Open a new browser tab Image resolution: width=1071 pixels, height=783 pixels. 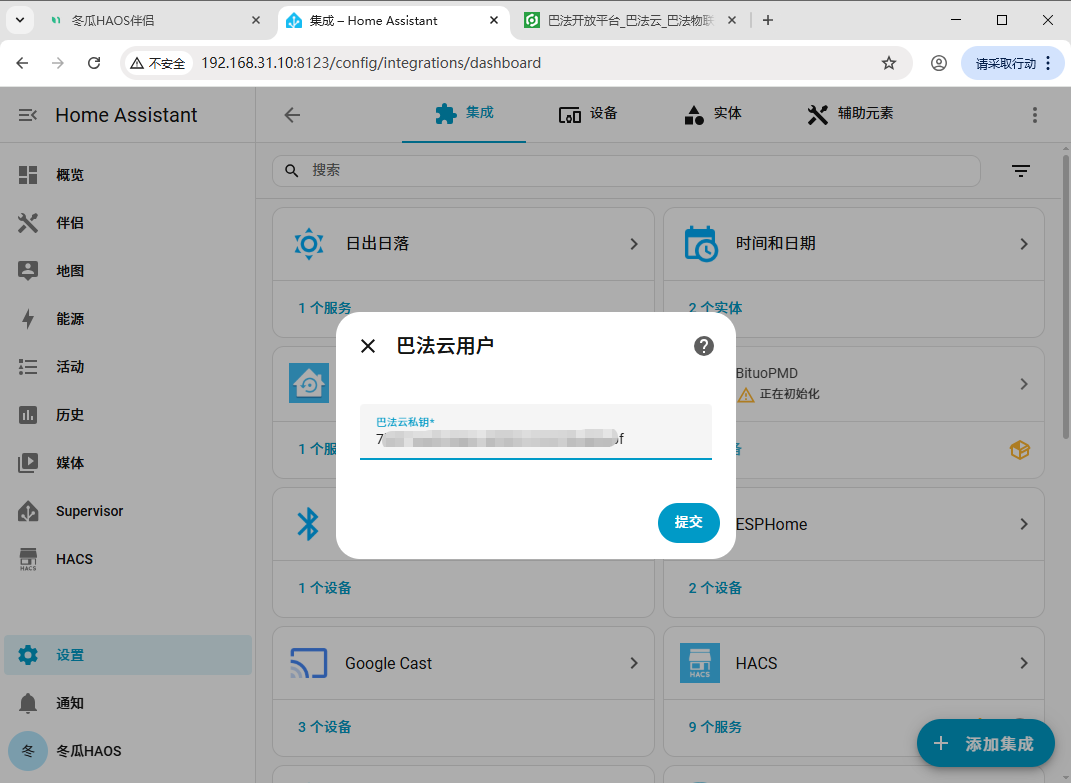(x=768, y=20)
